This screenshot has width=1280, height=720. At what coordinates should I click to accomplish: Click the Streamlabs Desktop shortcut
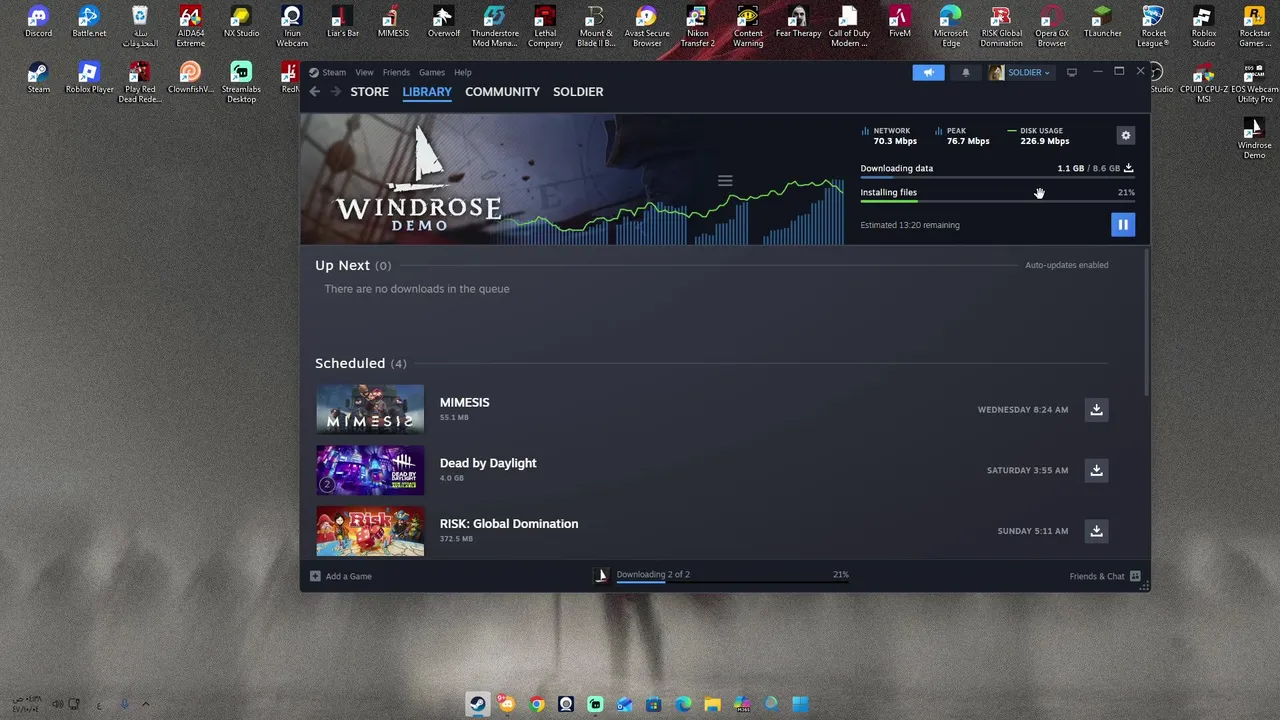pos(241,82)
